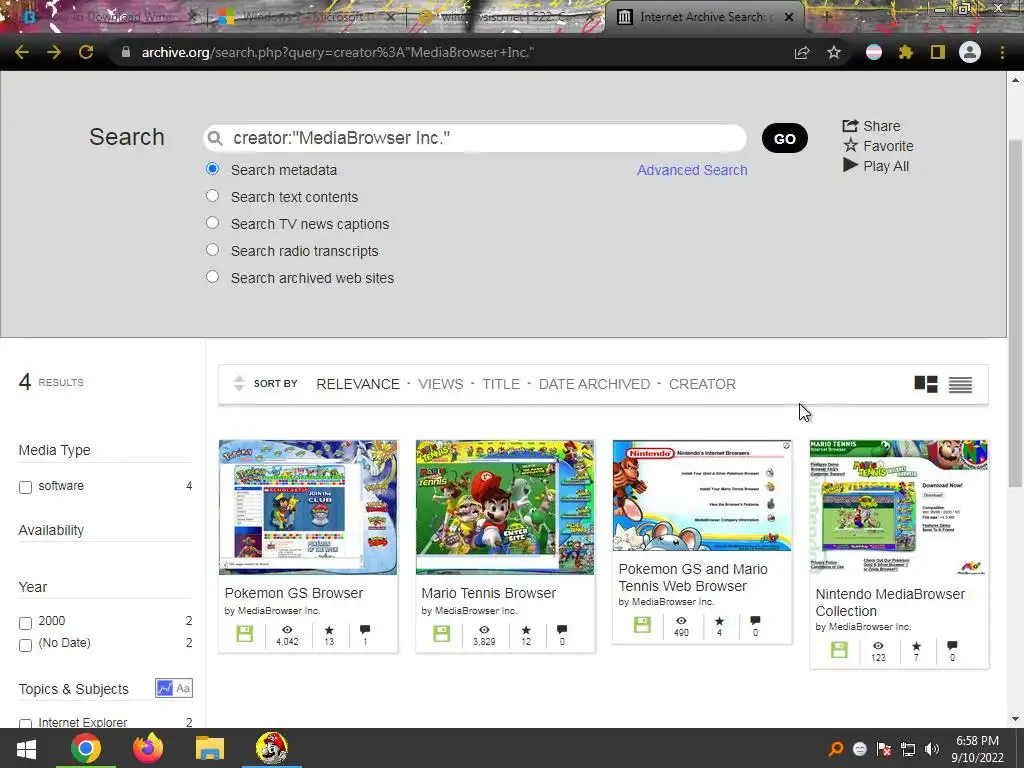1024x768 pixels.
Task: Show topics as text list (Aa) icon
Action: pyautogui.click(x=184, y=688)
